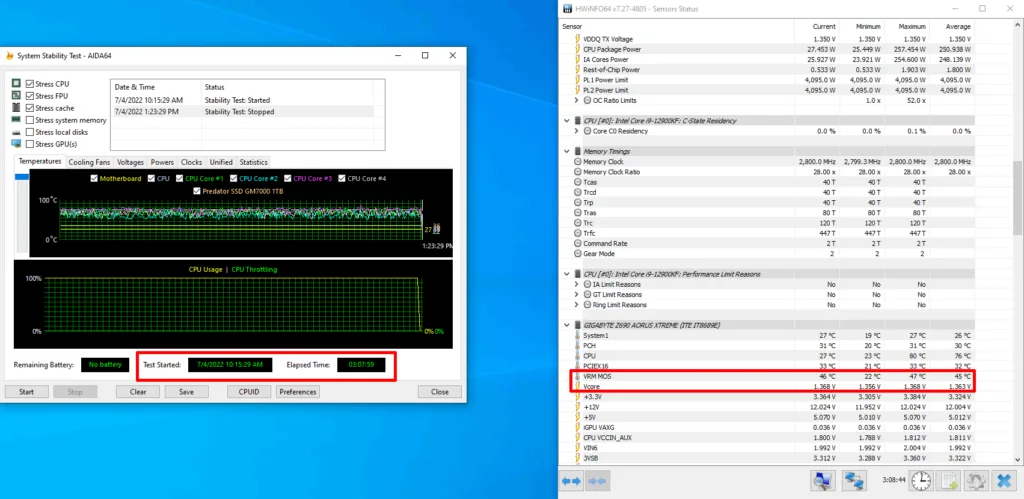Enable the Stress system memory checkbox
Viewport: 1024px width, 499px height.
pyautogui.click(x=29, y=120)
